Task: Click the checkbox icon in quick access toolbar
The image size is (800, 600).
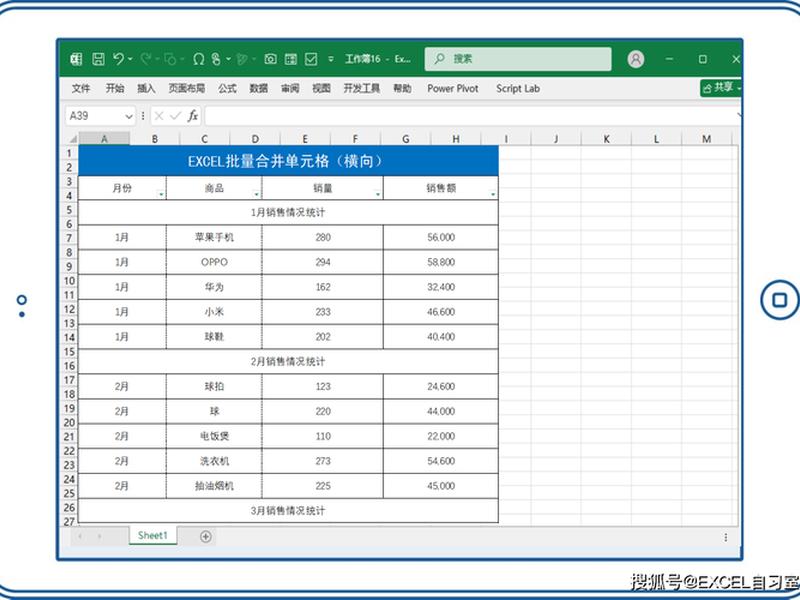Action: pyautogui.click(x=311, y=59)
